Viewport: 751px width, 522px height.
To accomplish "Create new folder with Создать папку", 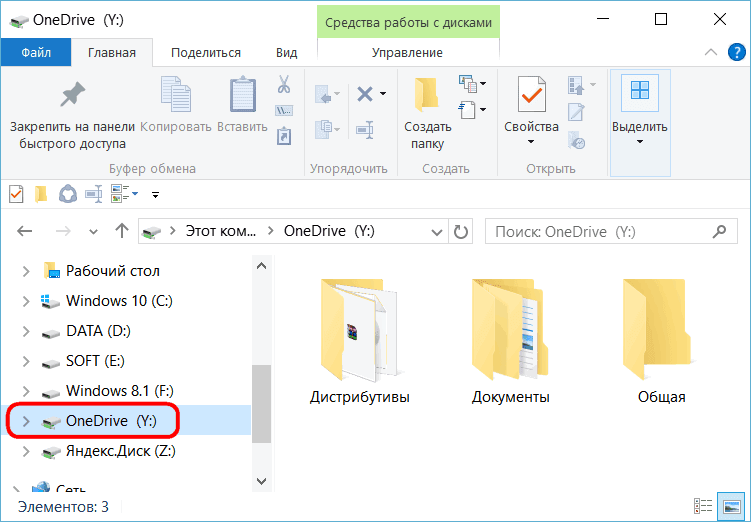I will 427,113.
